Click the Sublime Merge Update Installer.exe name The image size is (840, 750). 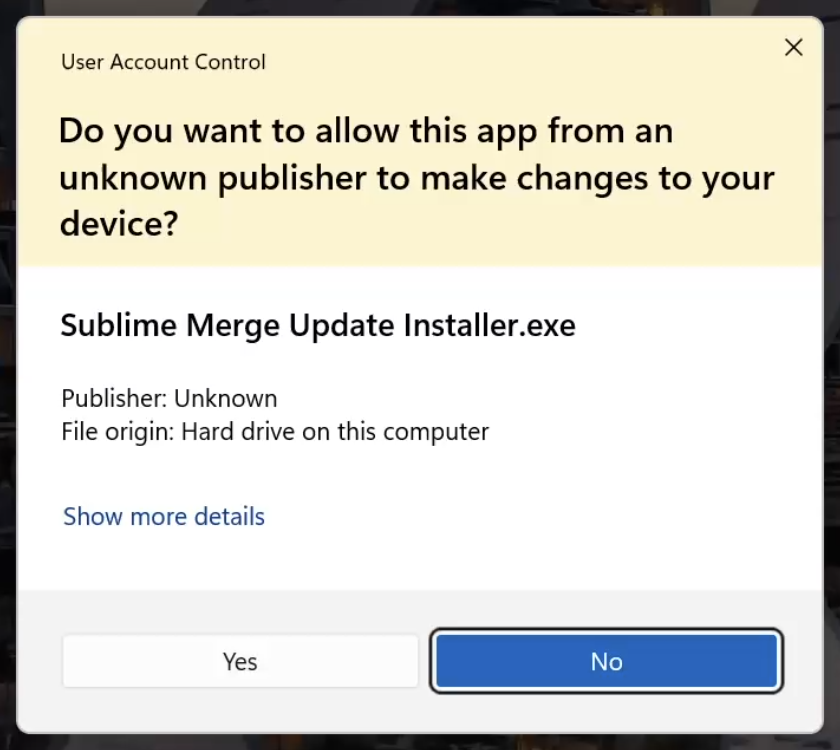(x=318, y=326)
